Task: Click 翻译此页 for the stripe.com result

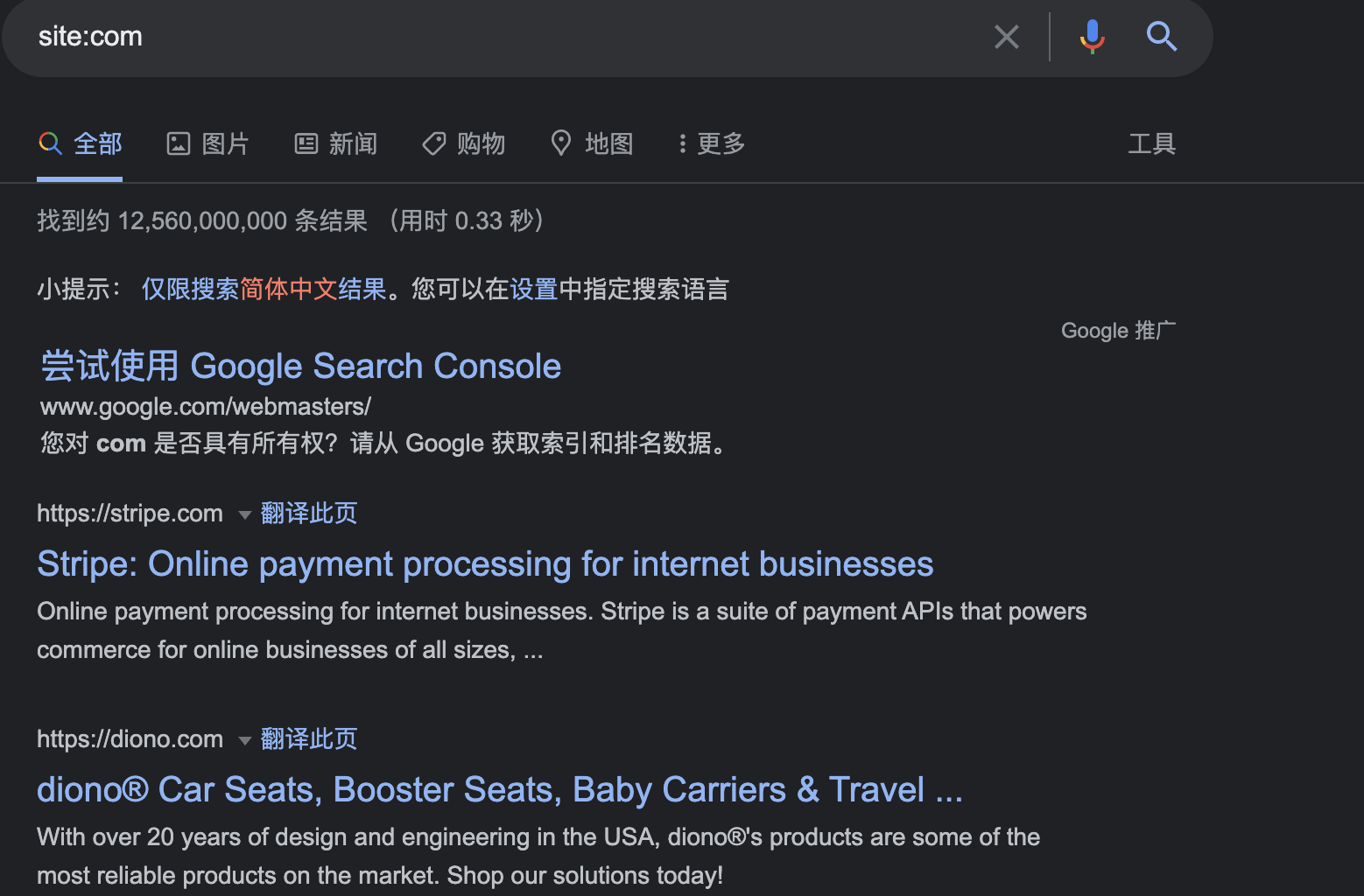Action: (309, 513)
